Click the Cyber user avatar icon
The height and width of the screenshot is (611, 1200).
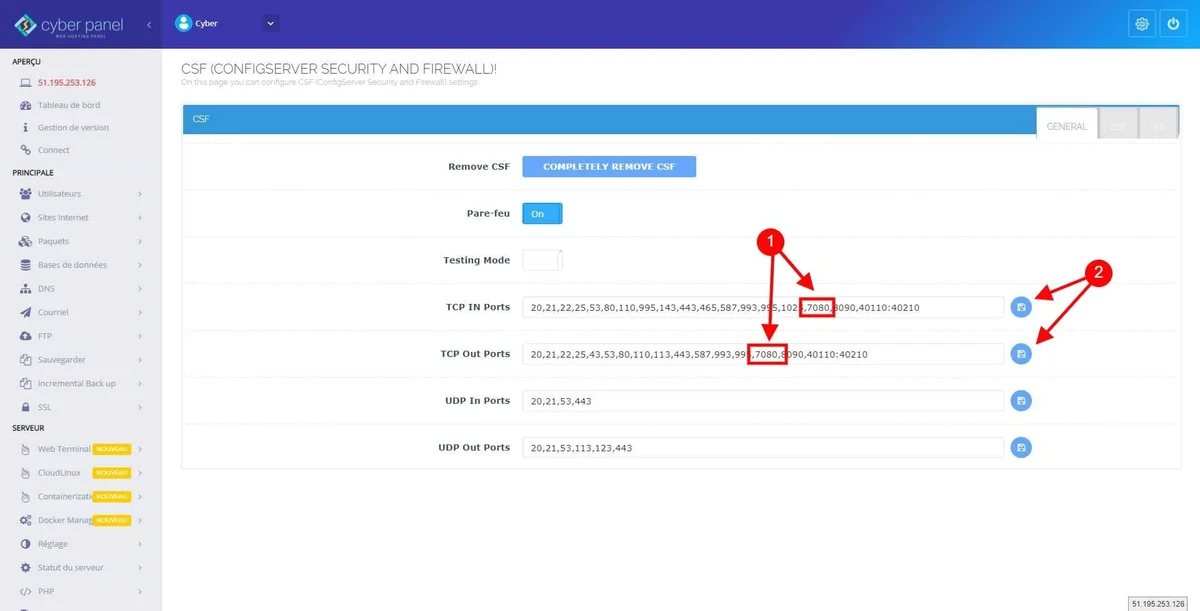pos(183,23)
